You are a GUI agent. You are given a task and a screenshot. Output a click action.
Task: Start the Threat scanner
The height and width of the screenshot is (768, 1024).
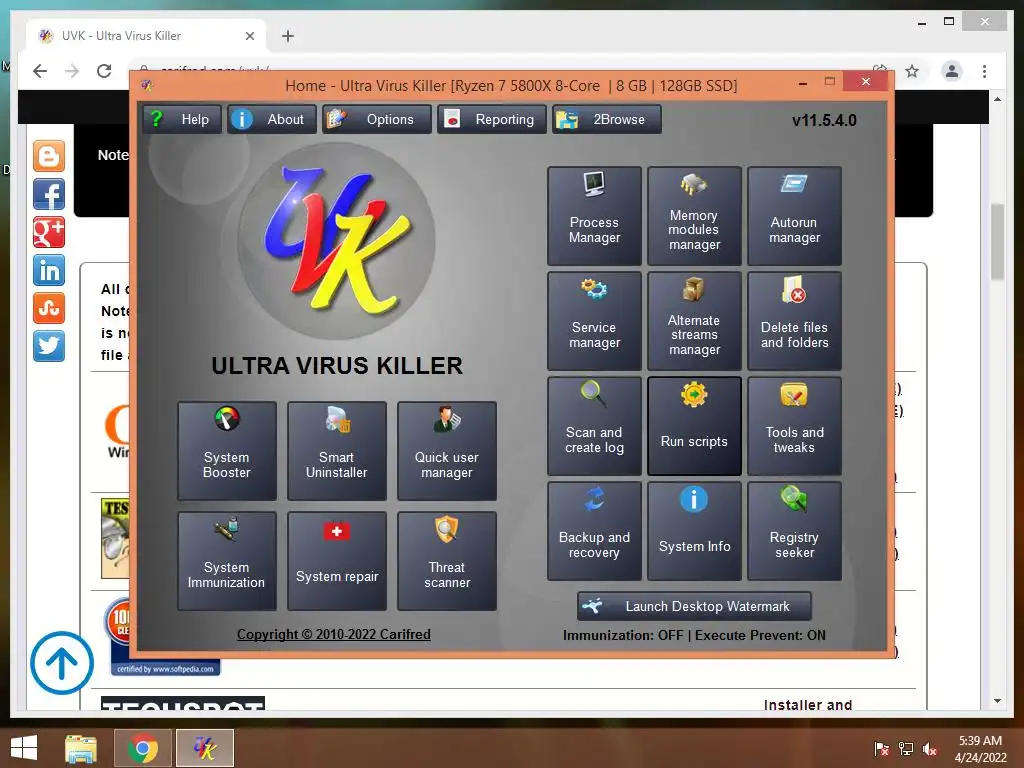(447, 562)
